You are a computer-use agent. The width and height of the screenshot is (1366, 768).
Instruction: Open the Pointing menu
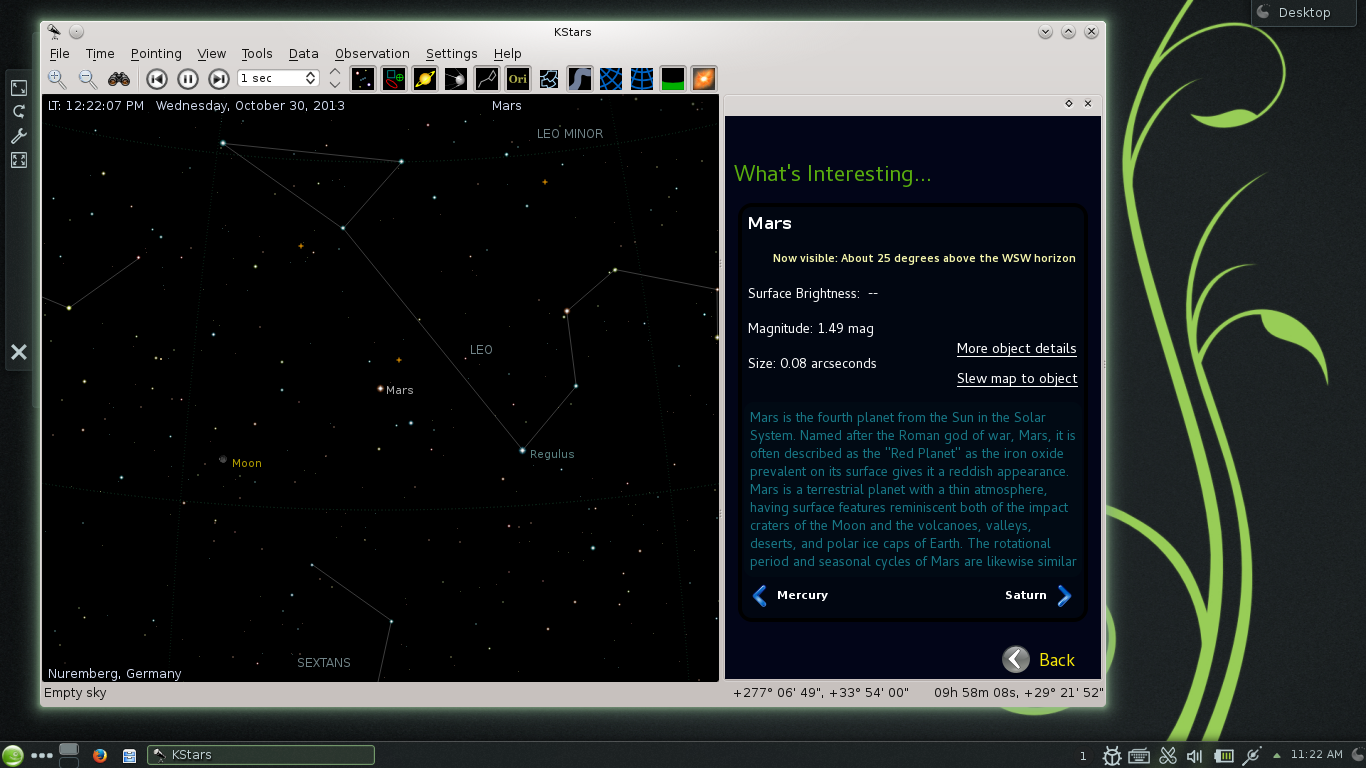[x=156, y=54]
